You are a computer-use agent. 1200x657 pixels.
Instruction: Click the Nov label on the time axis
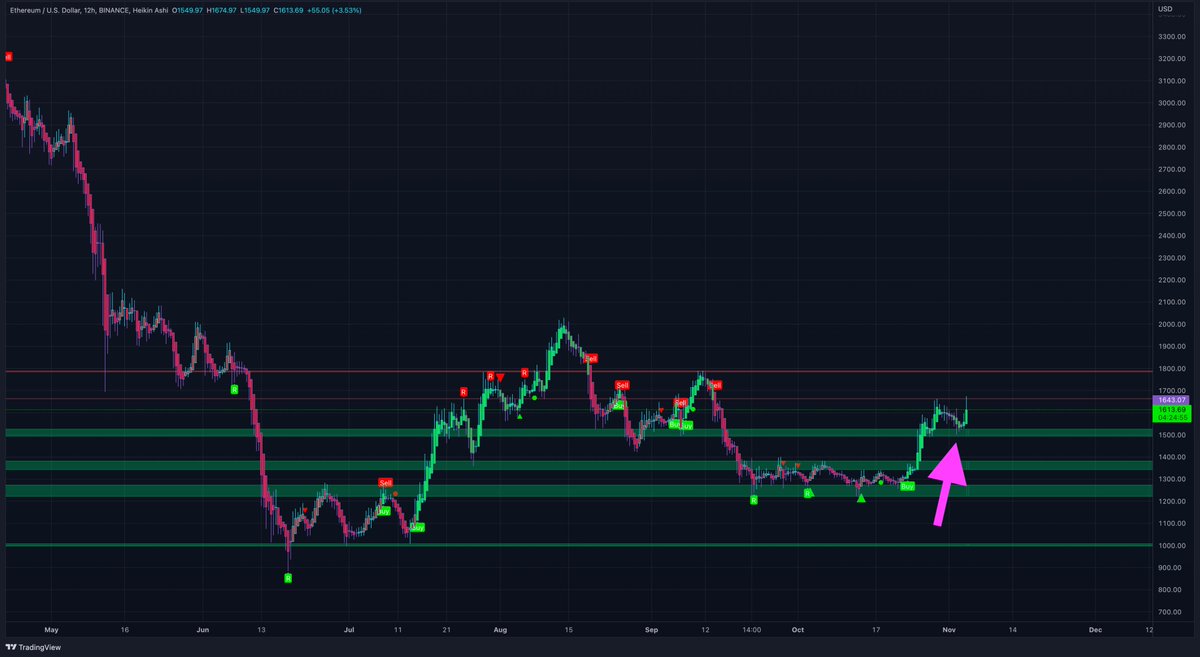(x=948, y=630)
